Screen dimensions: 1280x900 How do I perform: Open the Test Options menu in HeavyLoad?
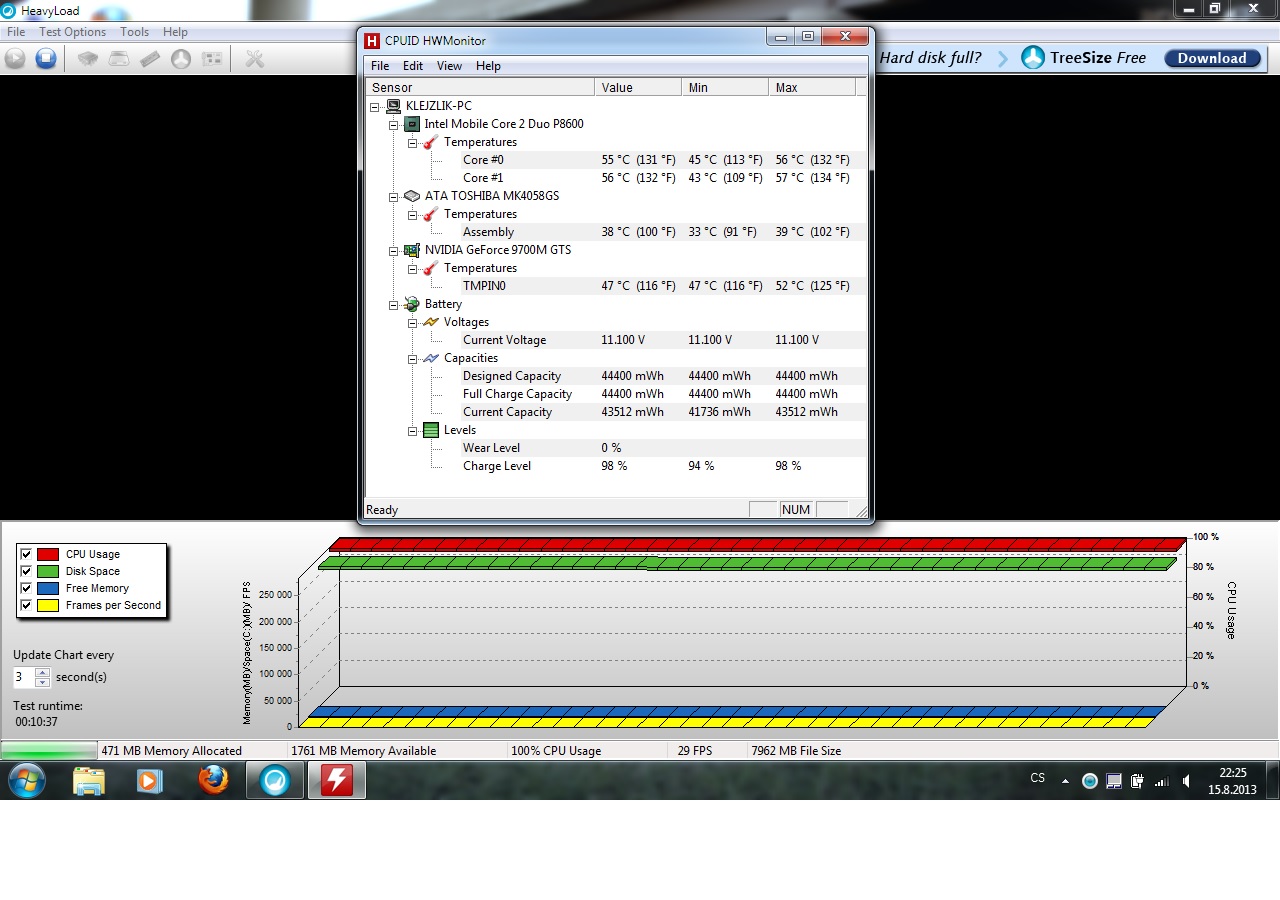[x=73, y=32]
